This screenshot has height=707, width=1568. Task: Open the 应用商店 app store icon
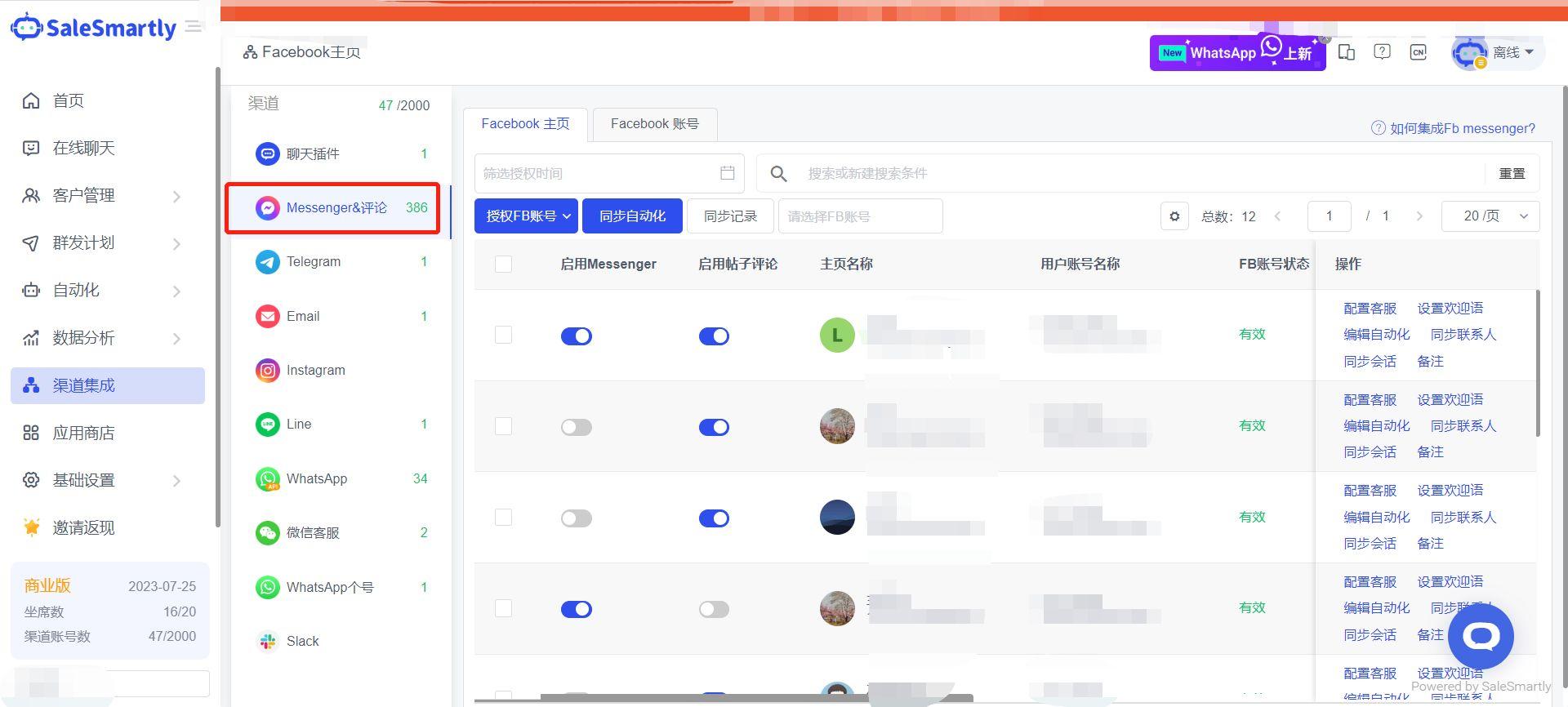pyautogui.click(x=31, y=433)
